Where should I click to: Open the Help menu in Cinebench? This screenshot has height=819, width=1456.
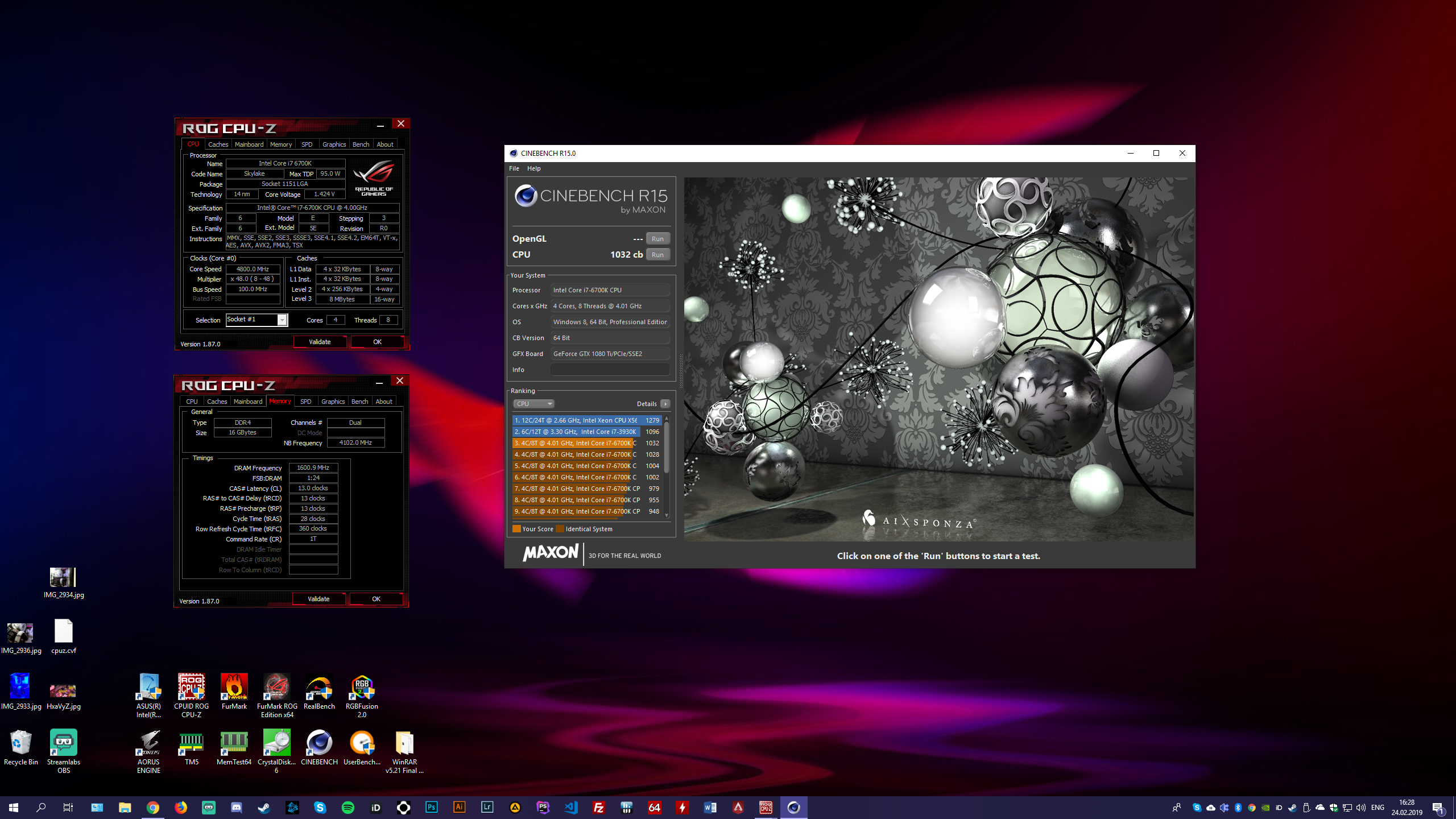[x=533, y=168]
